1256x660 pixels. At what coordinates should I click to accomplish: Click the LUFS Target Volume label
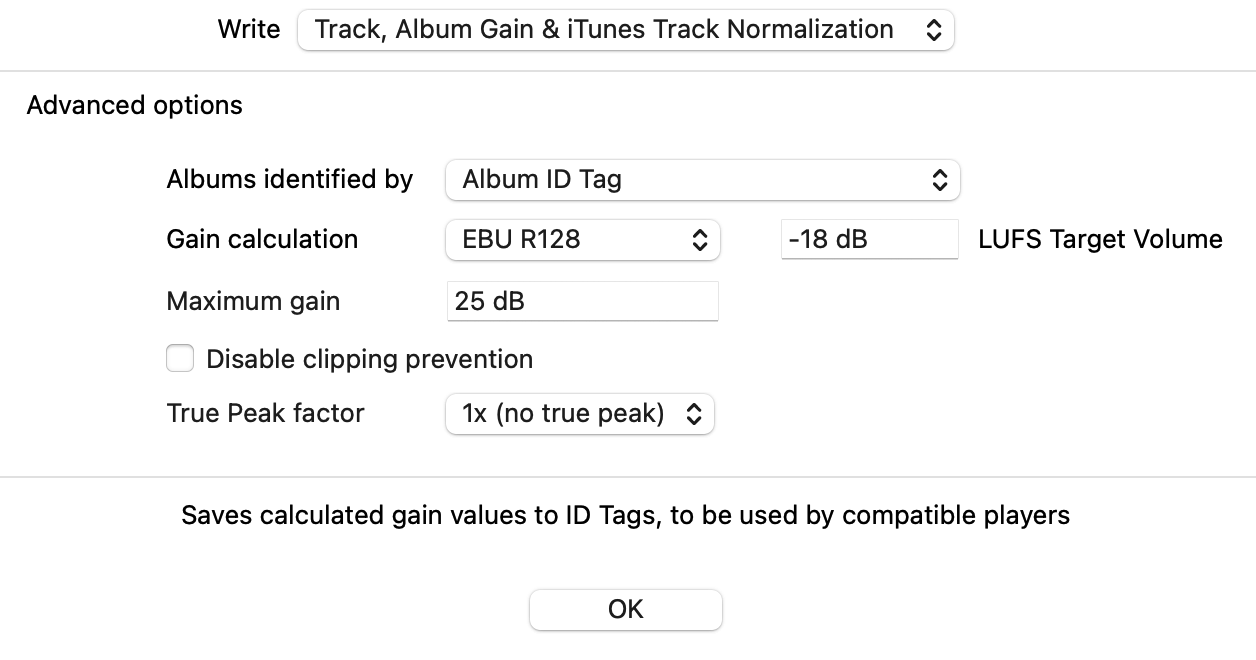[x=1100, y=240]
